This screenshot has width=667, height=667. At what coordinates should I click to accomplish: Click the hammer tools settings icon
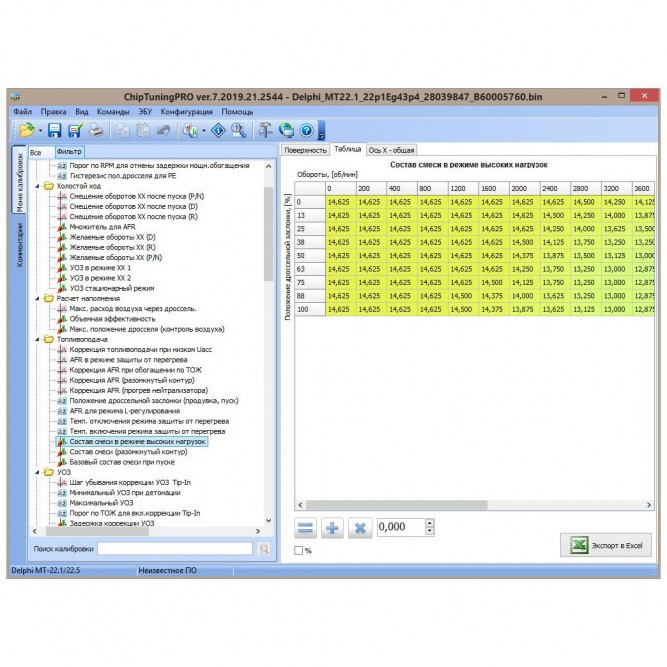265,130
